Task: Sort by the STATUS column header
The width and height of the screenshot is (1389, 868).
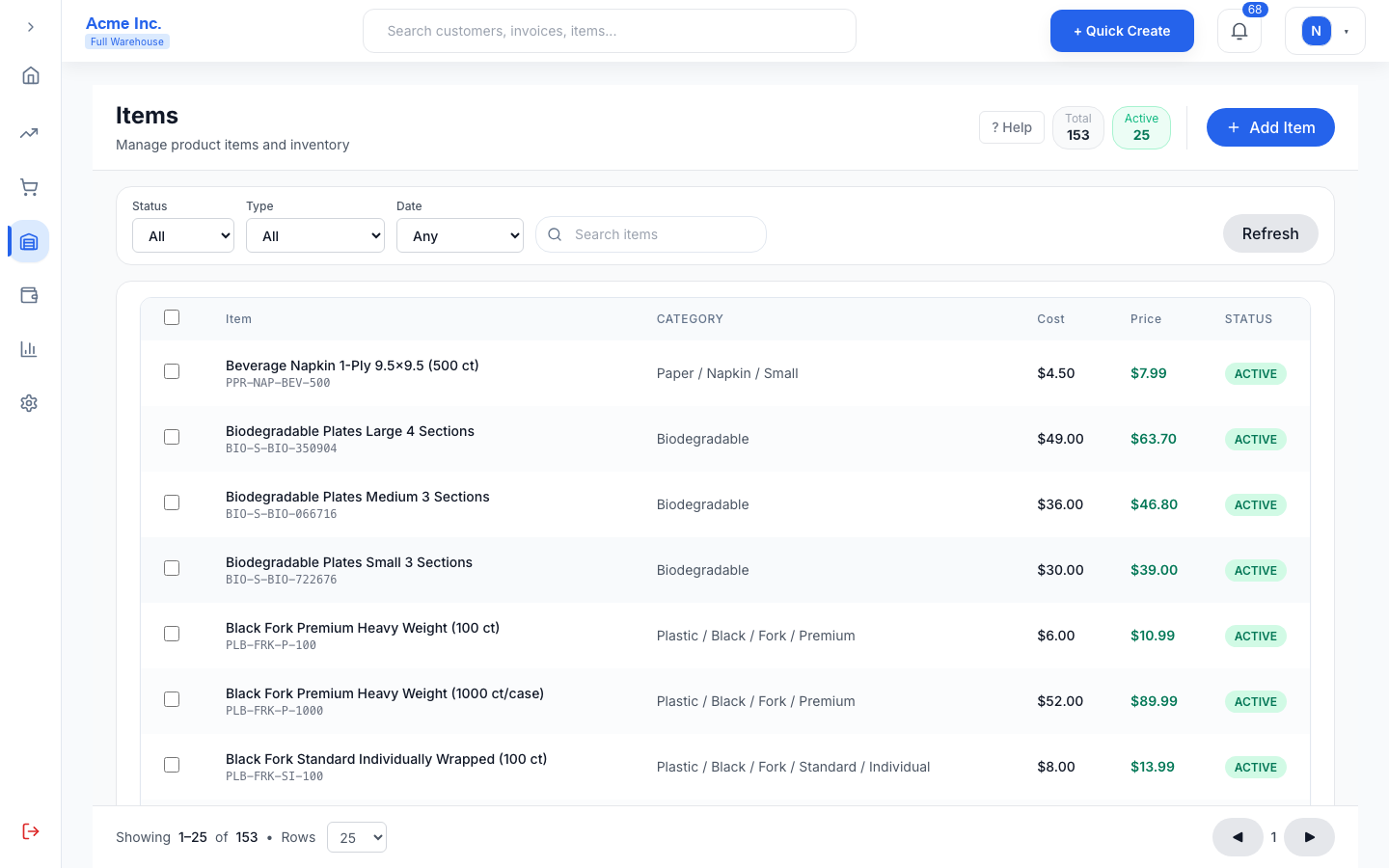Action: [1248, 319]
